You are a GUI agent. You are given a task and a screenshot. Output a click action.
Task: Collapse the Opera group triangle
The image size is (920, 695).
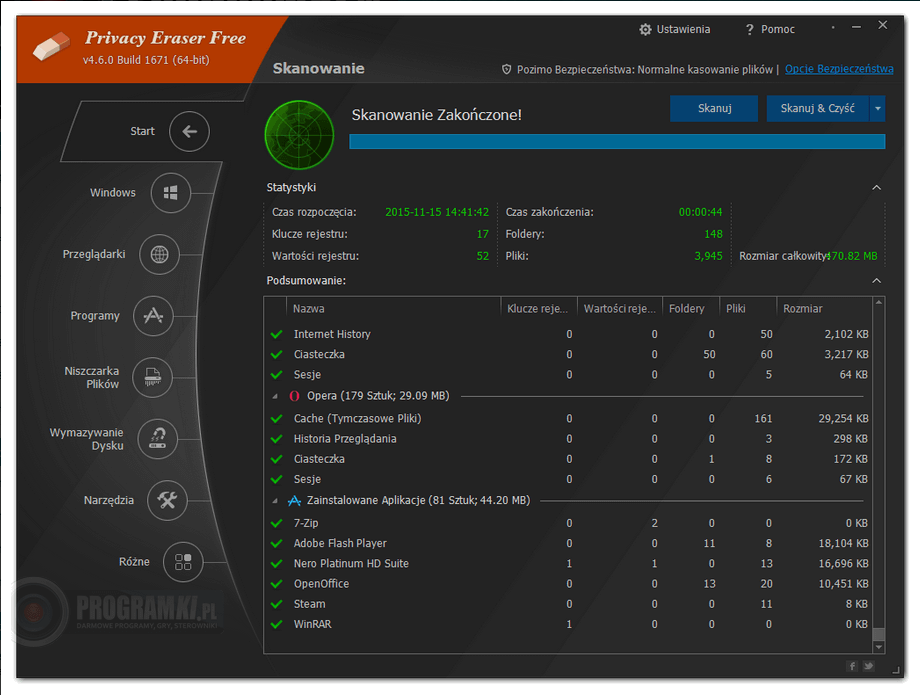click(x=275, y=396)
